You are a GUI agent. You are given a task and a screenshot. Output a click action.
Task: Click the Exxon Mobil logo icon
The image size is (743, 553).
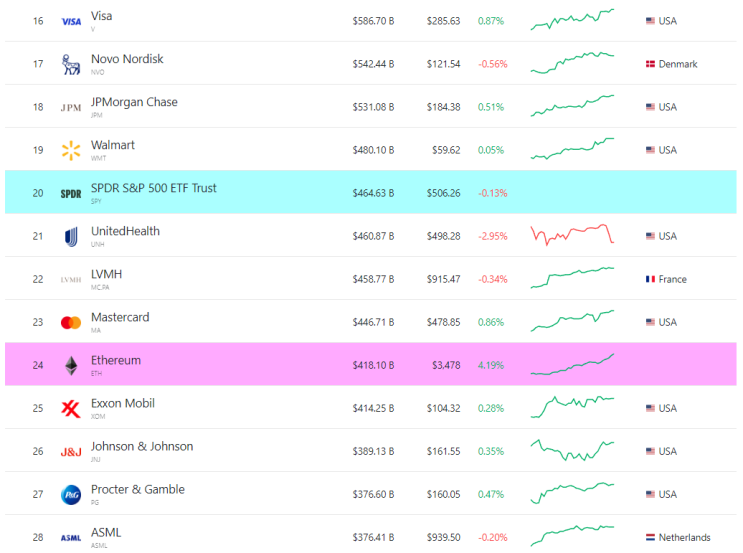click(71, 408)
